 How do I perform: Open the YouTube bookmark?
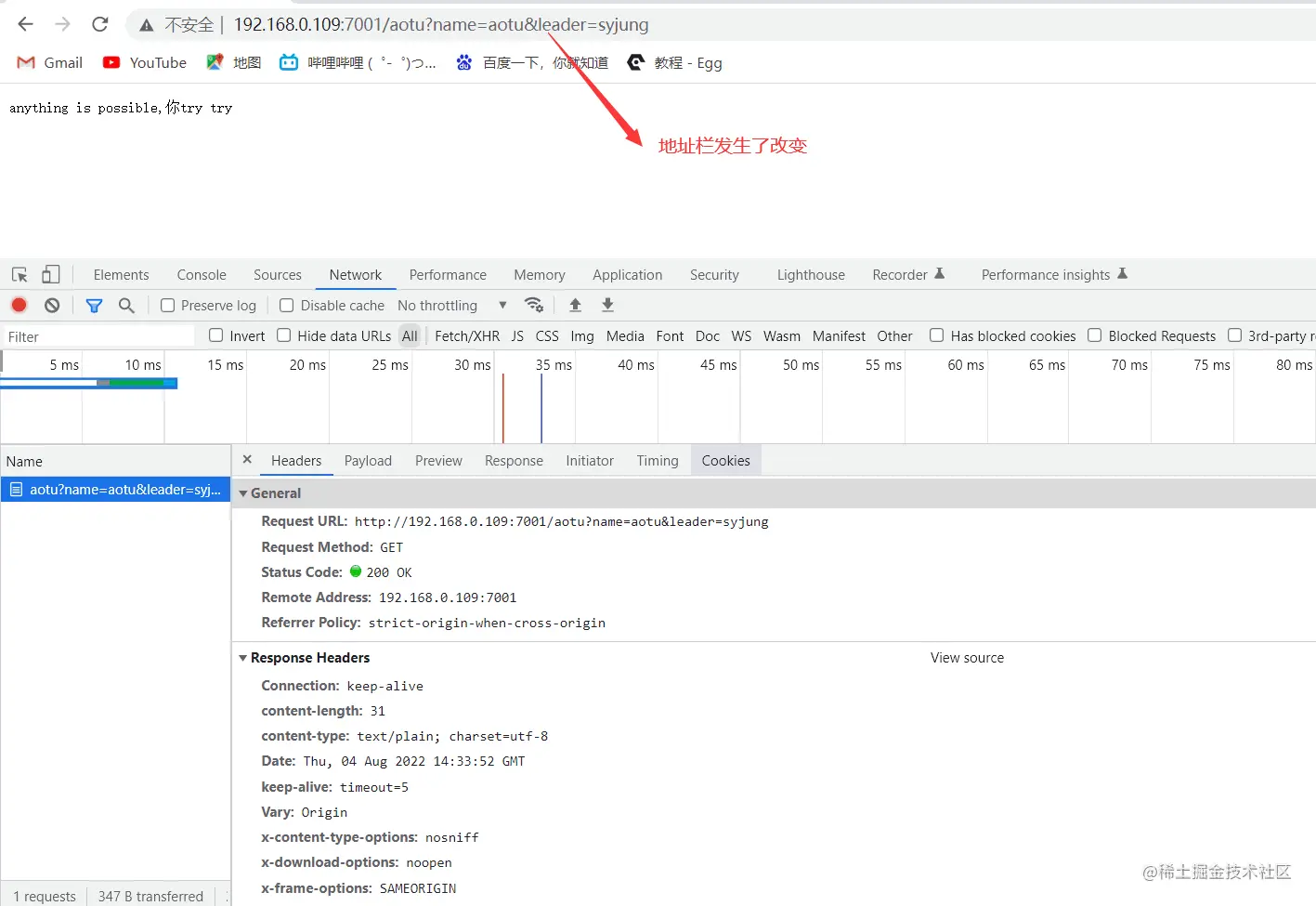pyautogui.click(x=144, y=62)
